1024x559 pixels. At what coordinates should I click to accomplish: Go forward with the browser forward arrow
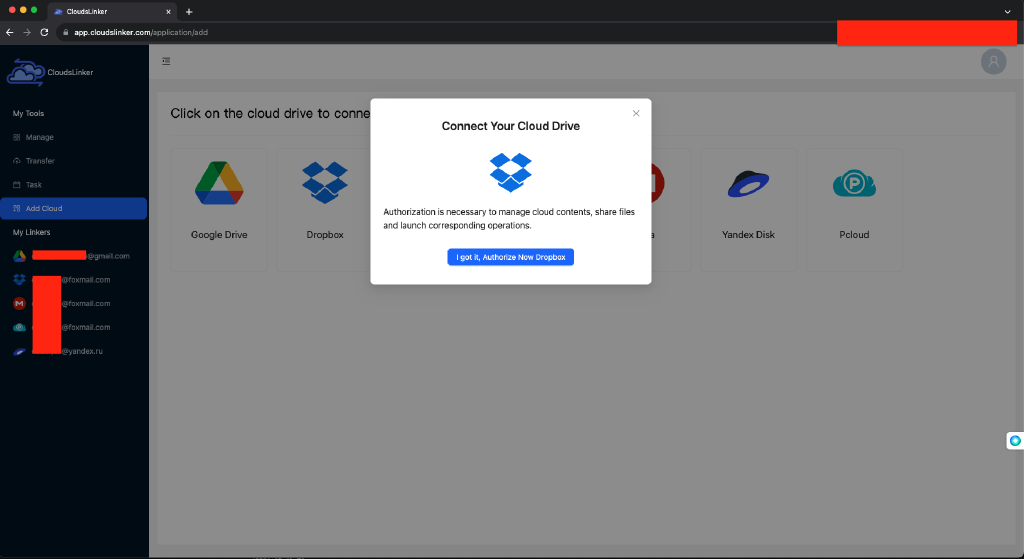point(27,32)
